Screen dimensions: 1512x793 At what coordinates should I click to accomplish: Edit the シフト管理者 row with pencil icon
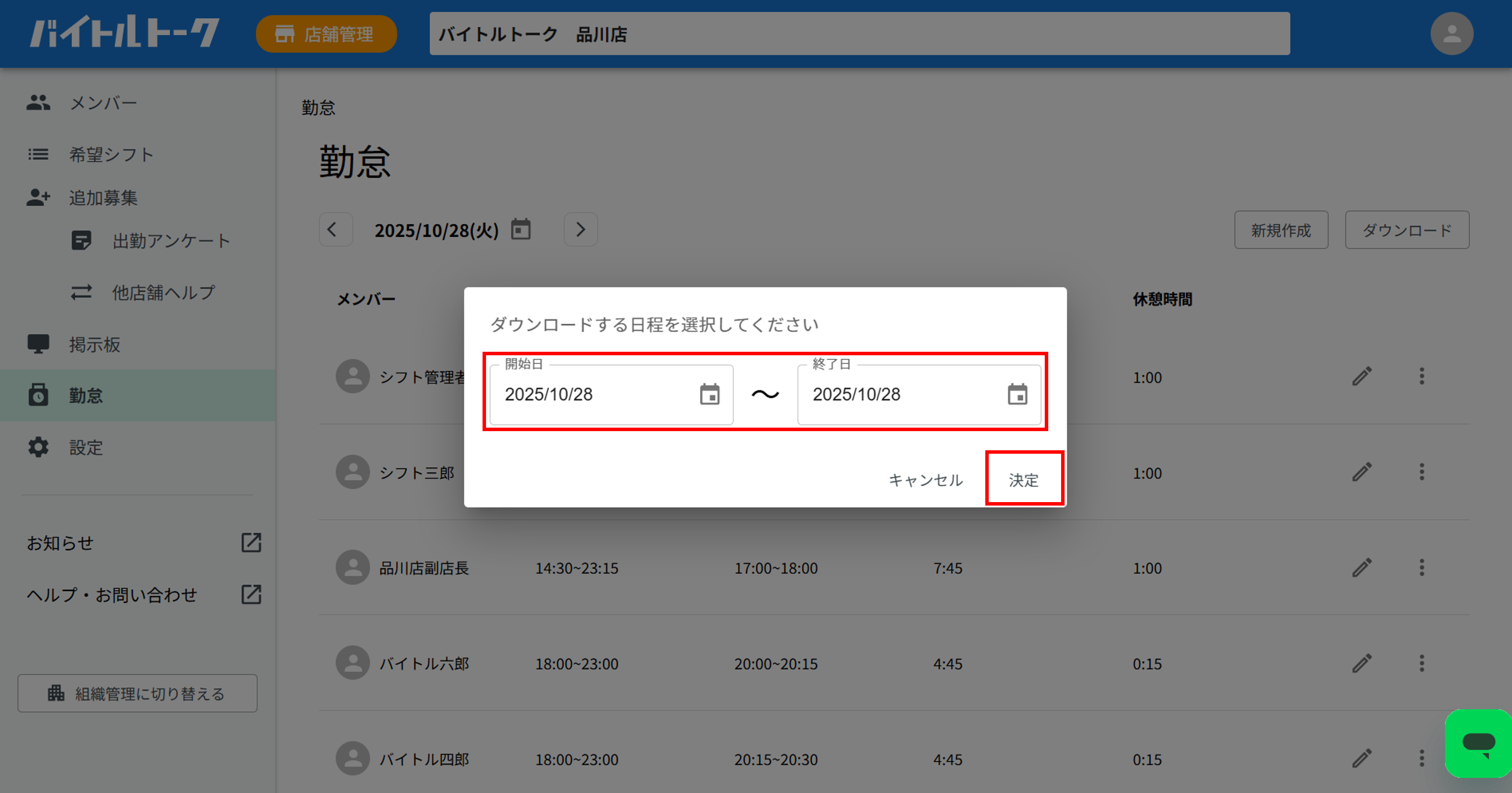pyautogui.click(x=1362, y=376)
